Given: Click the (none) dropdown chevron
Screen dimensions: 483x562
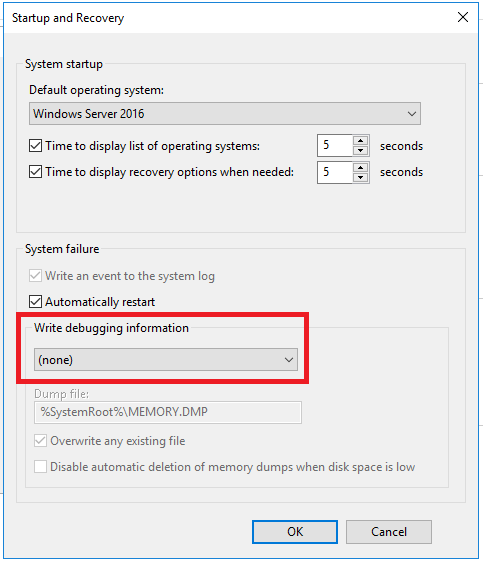Looking at the screenshot, I should 289,359.
